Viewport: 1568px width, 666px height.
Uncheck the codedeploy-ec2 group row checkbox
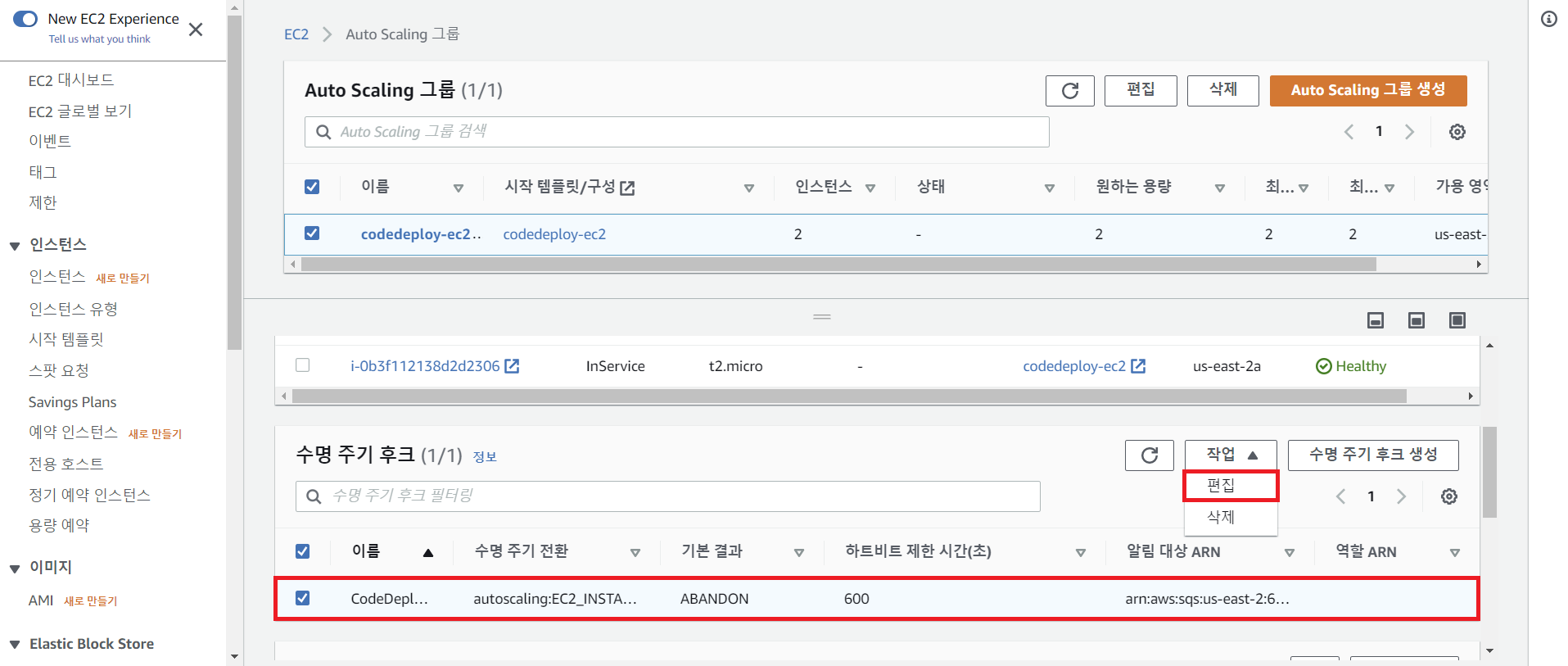point(312,233)
